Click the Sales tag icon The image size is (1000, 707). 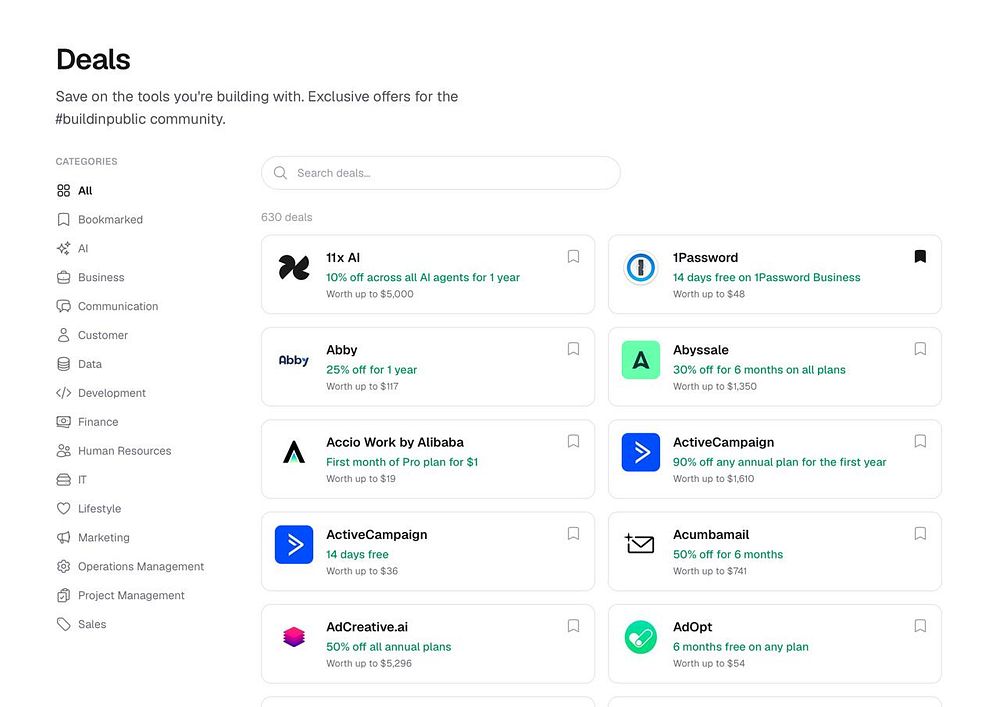(x=63, y=624)
